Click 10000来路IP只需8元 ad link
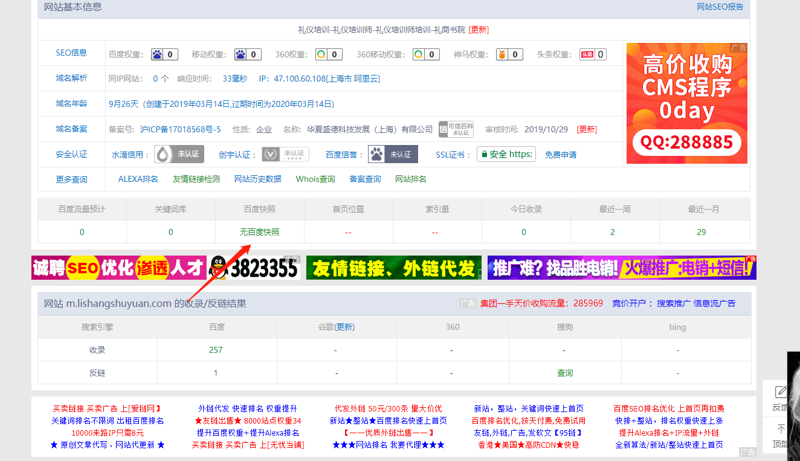Screen dimensions: 800x461 [x=108, y=433]
